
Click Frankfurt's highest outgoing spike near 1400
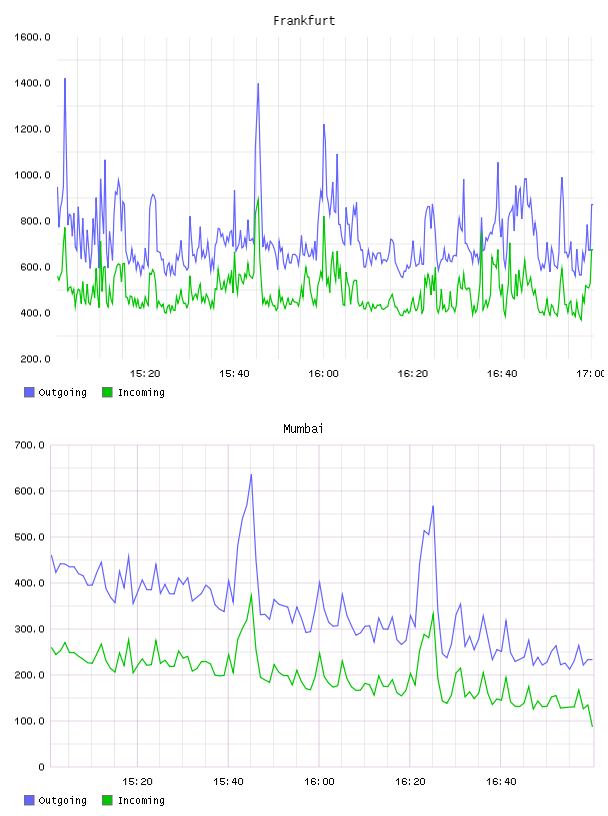click(65, 79)
